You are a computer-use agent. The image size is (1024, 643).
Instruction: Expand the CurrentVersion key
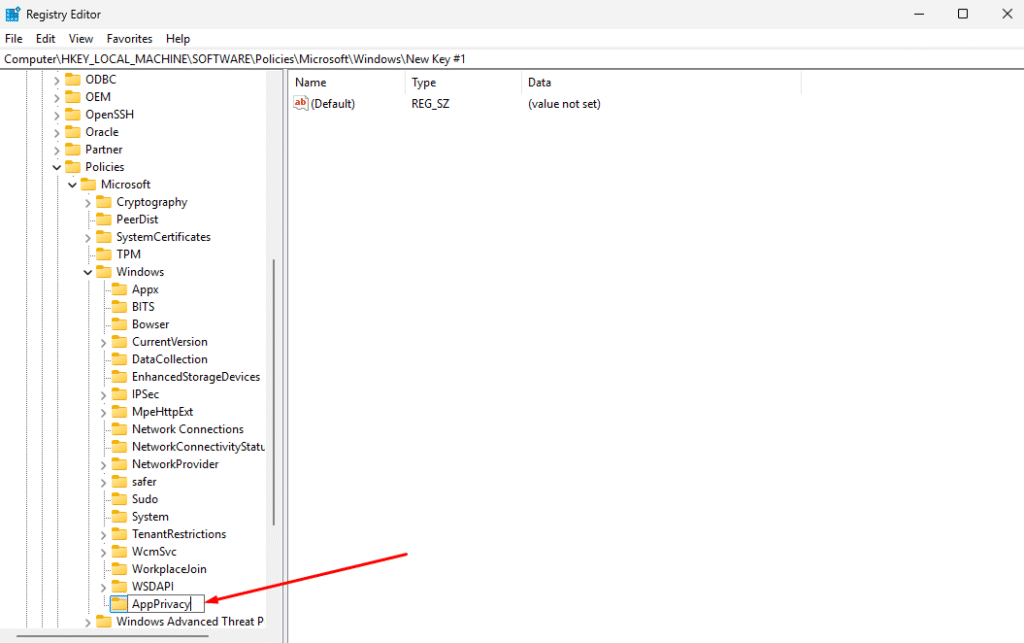(x=103, y=342)
